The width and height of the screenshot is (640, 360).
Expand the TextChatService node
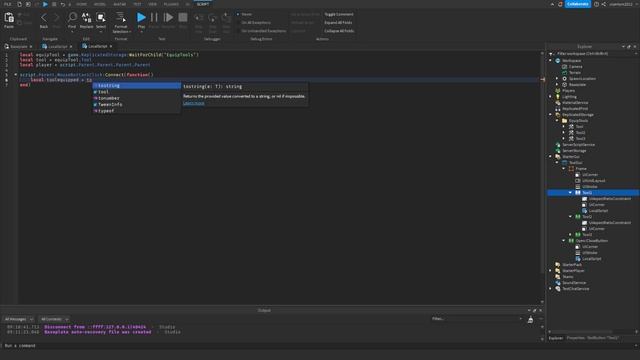[x=551, y=289]
